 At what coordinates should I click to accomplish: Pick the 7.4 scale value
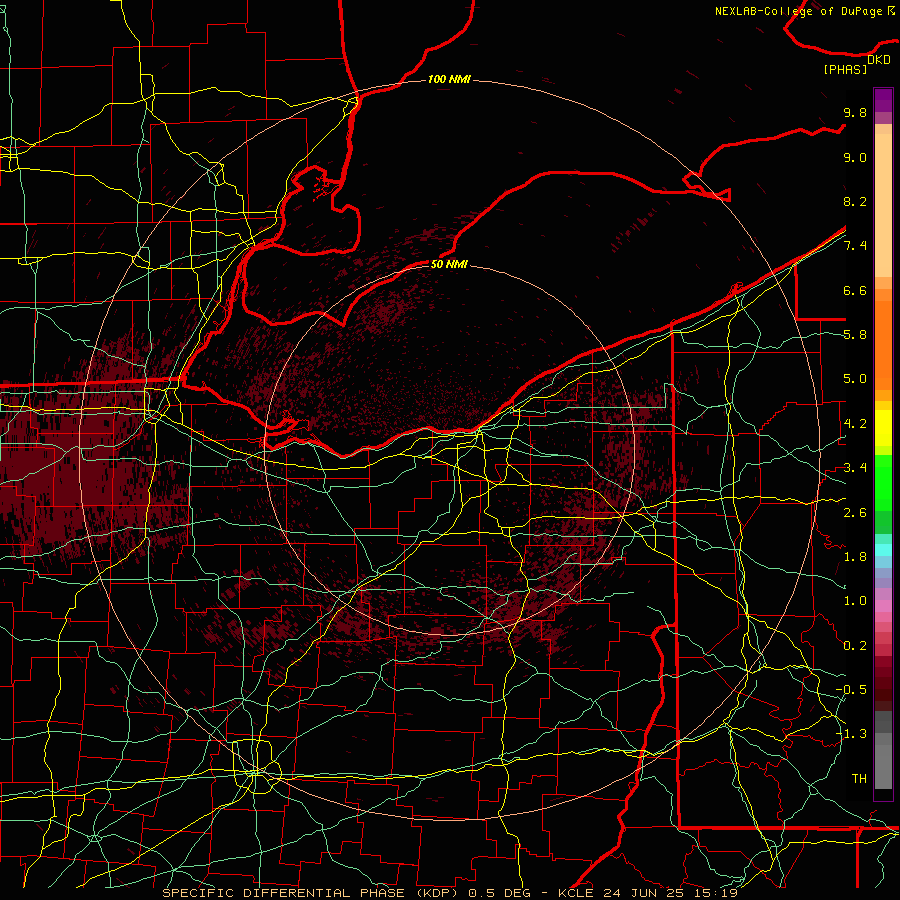pyautogui.click(x=855, y=246)
